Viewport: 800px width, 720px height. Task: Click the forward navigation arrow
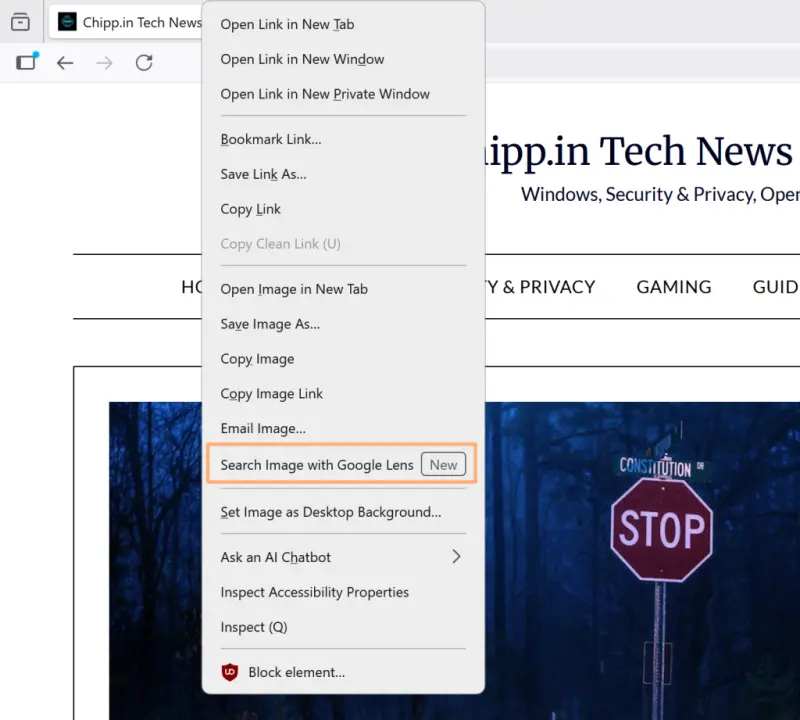103,62
